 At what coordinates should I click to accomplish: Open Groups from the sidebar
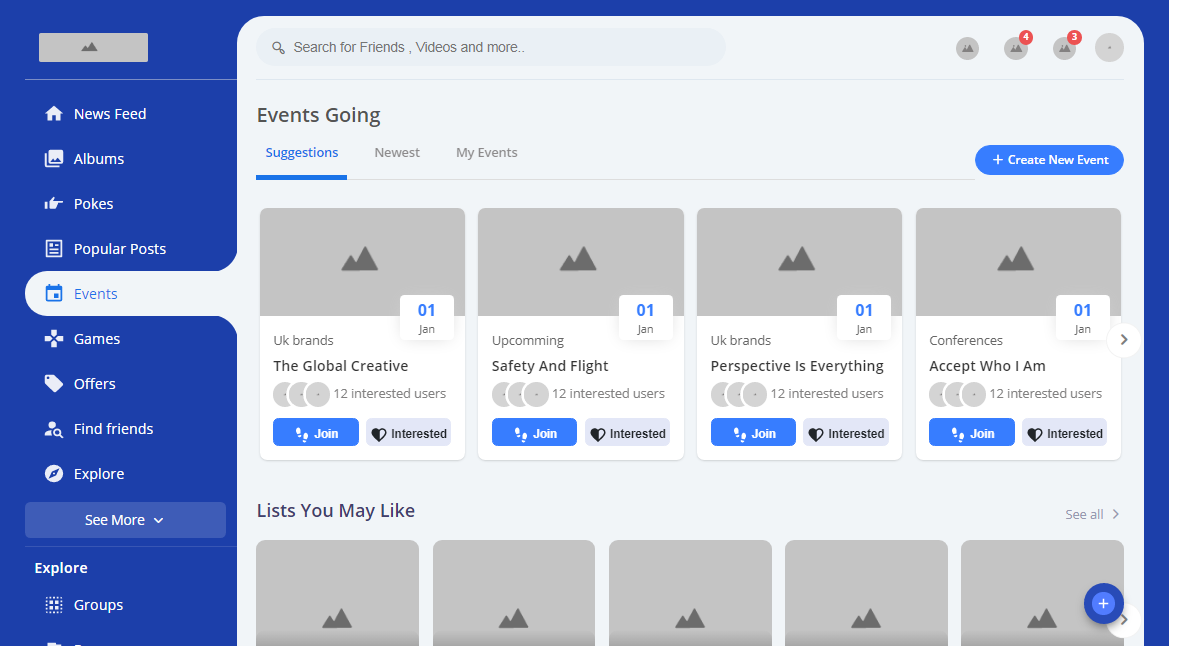coord(98,605)
